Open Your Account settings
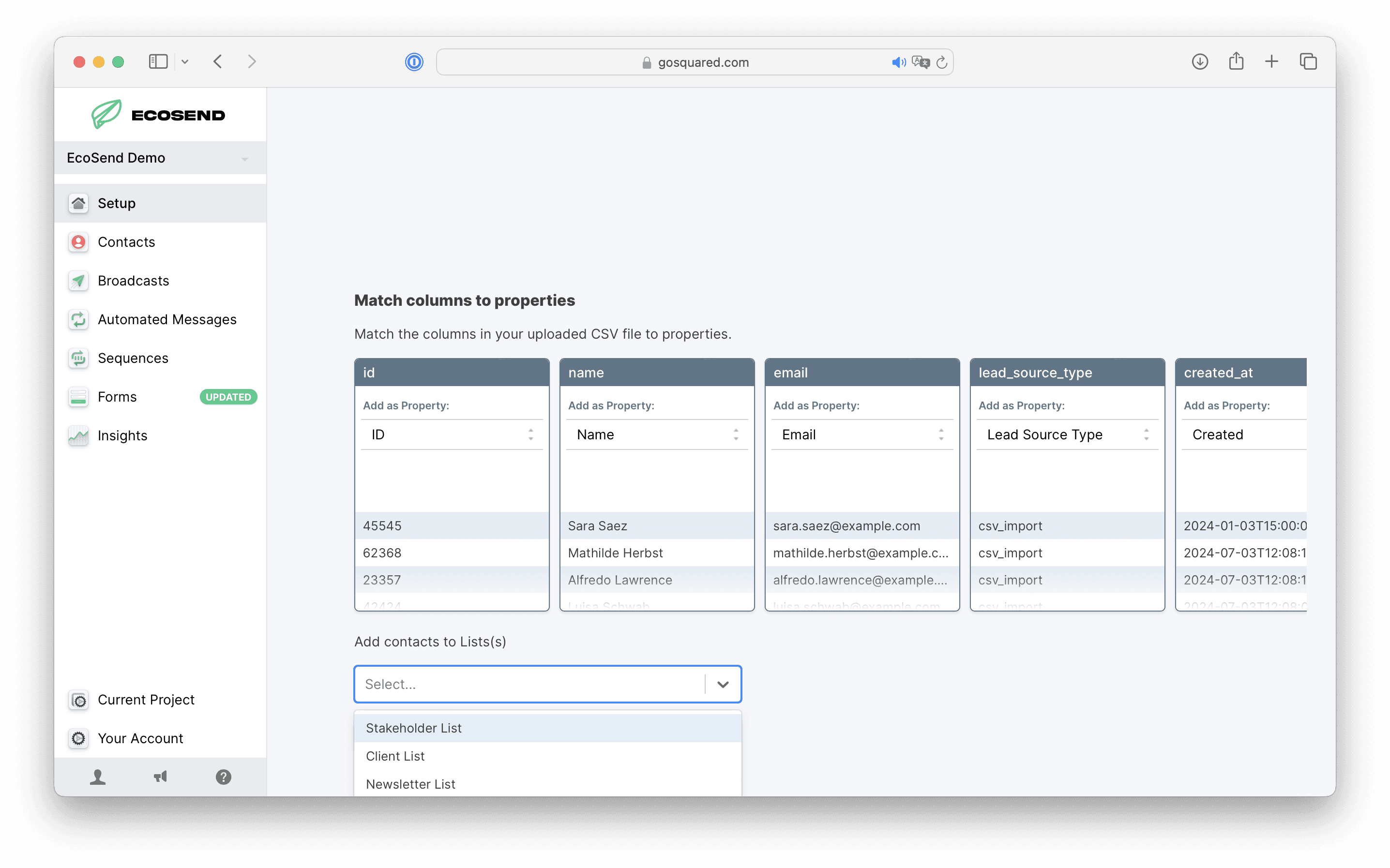This screenshot has width=1390, height=868. point(160,738)
